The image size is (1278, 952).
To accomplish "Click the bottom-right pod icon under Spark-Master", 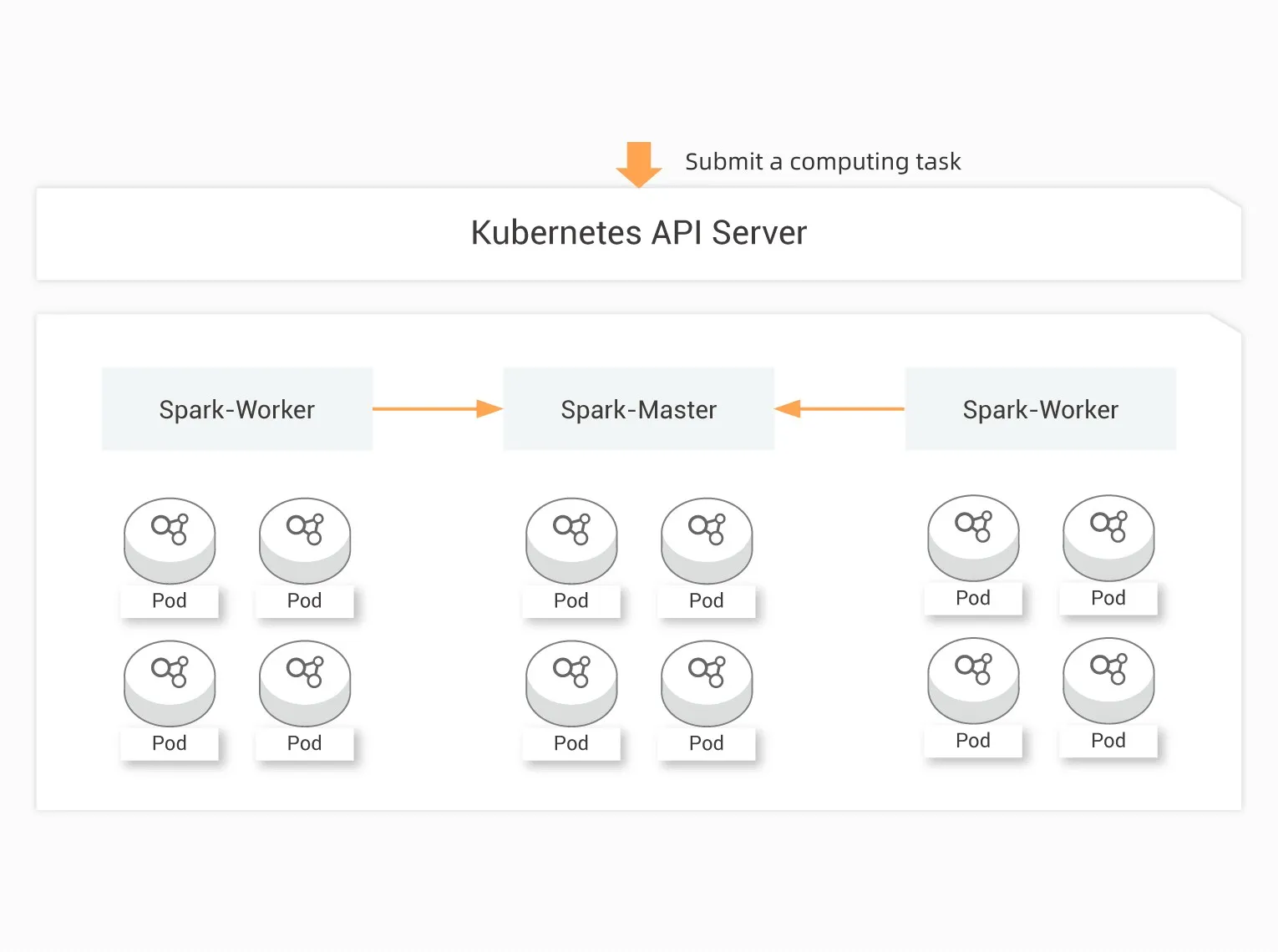I will point(707,682).
